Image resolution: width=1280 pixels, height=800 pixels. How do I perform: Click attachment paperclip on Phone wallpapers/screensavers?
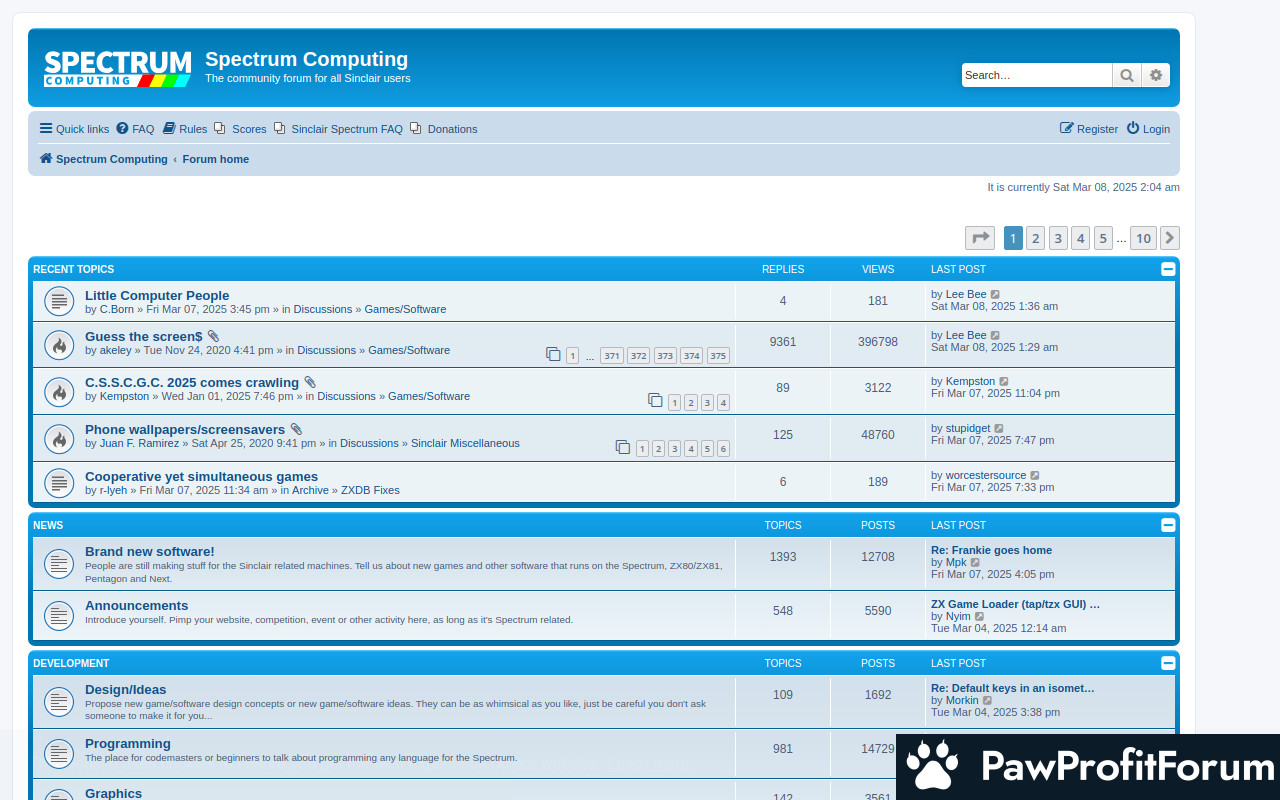pos(296,430)
